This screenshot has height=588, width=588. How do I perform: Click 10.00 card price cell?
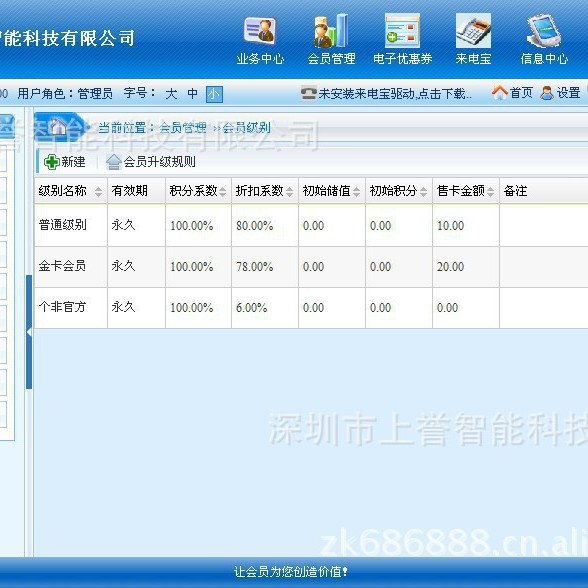tap(450, 225)
